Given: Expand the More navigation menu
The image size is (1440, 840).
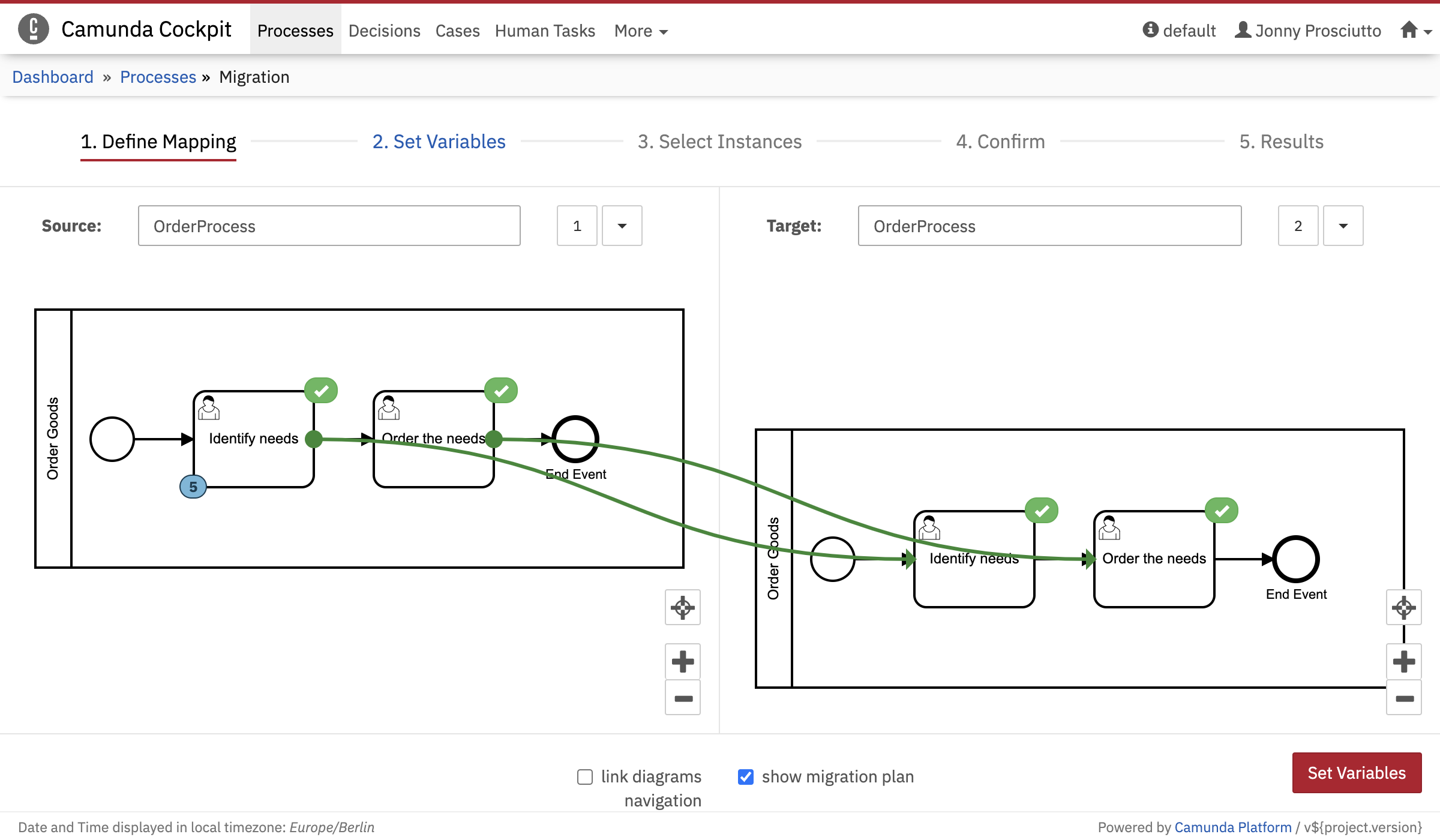Looking at the screenshot, I should [x=641, y=31].
